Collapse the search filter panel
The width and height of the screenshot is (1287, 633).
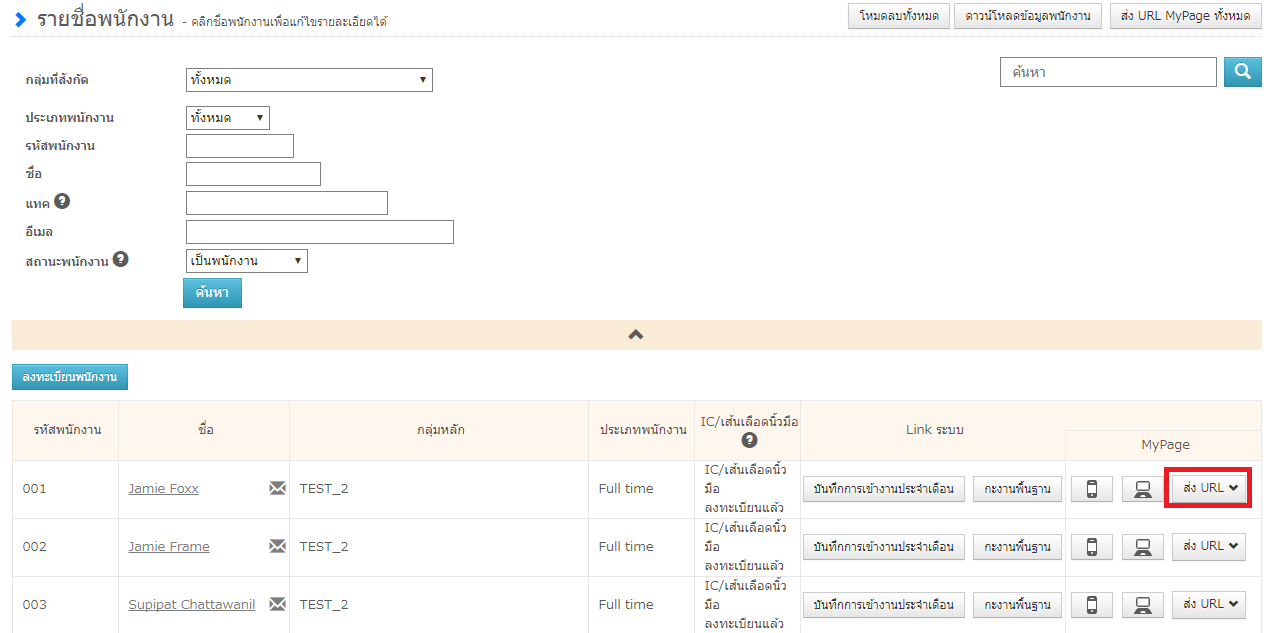click(x=636, y=335)
